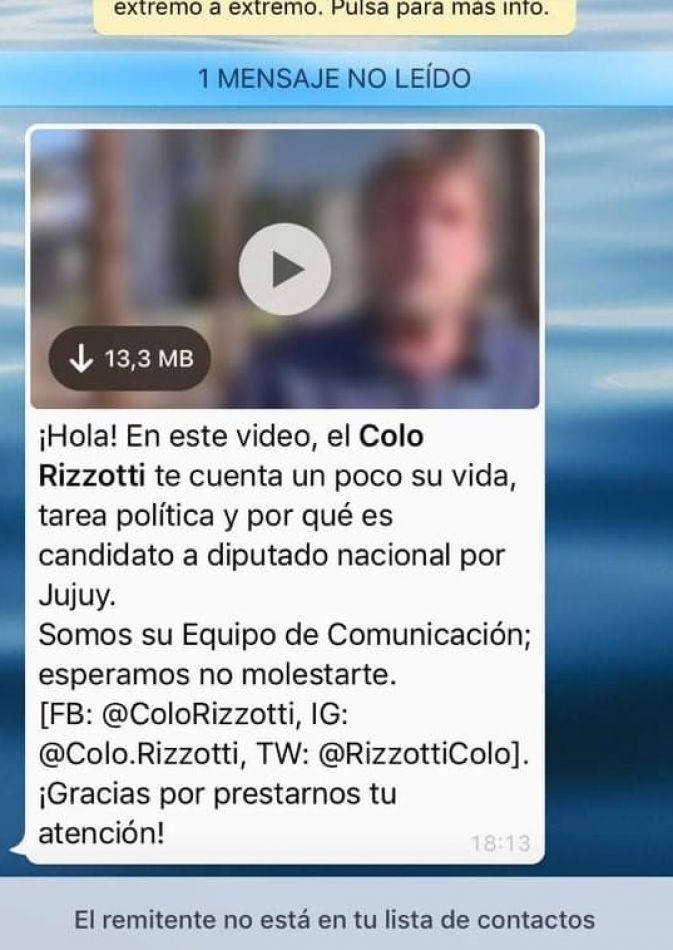Tap the download arrow icon on video

81,358
